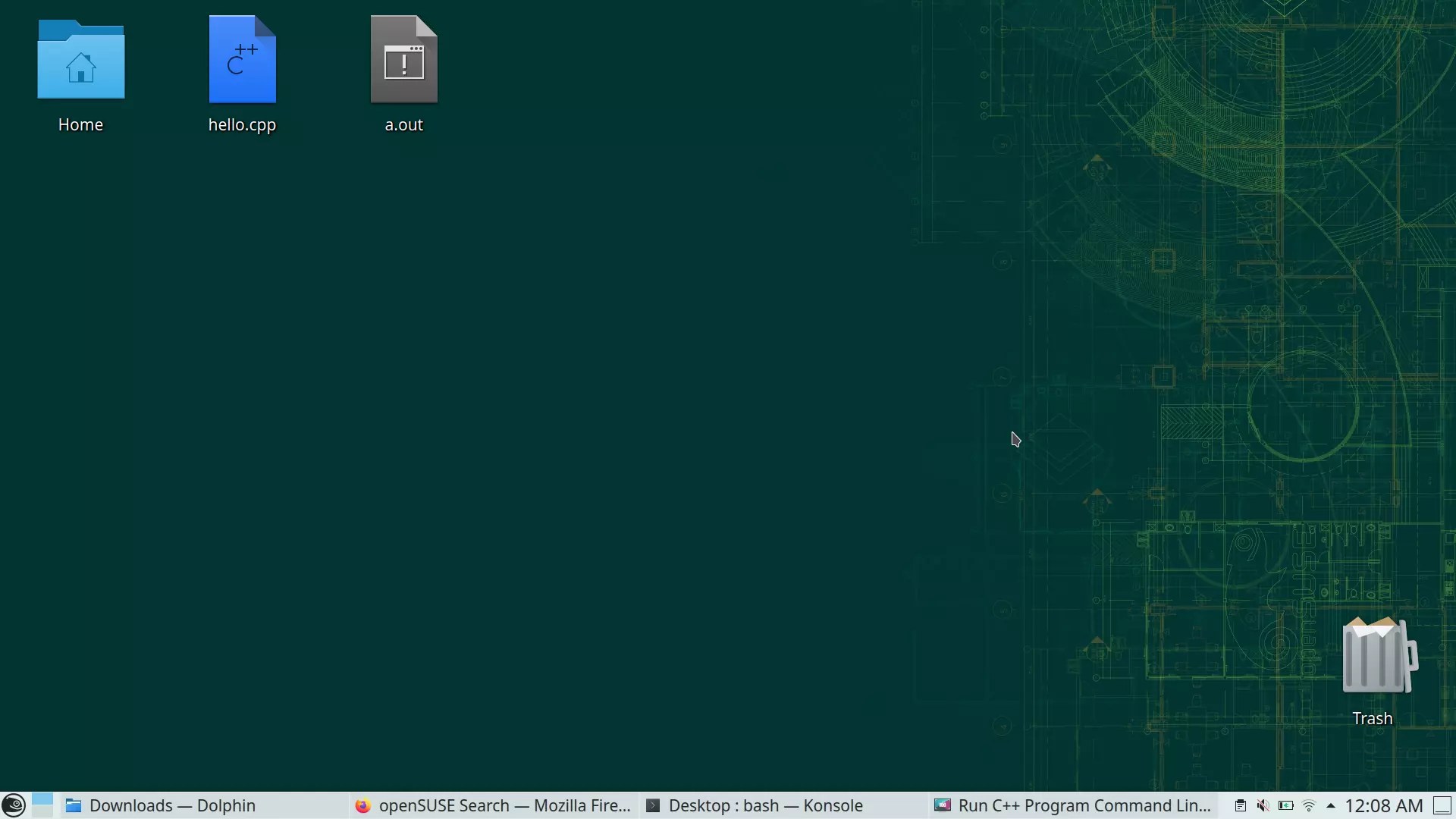Open the openSUSE application launcher
1456x819 pixels.
[14, 805]
